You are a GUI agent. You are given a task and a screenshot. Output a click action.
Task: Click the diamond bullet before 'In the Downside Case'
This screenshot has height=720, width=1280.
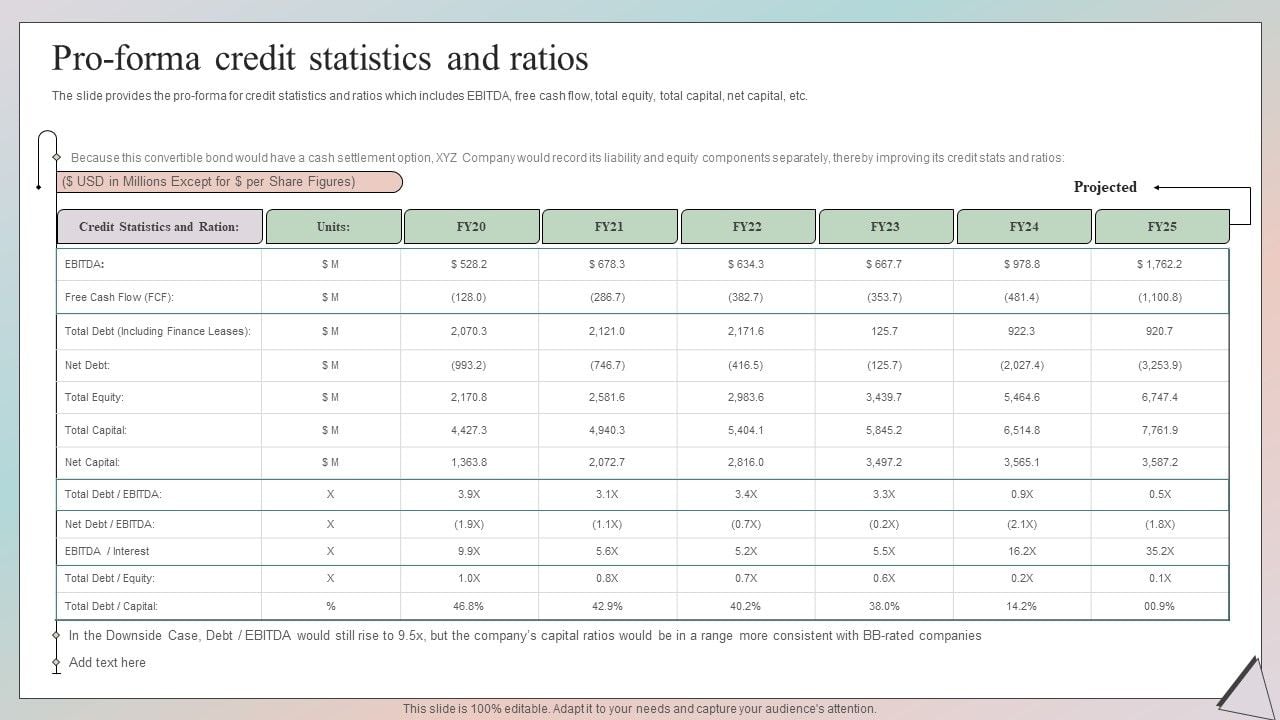(x=57, y=636)
